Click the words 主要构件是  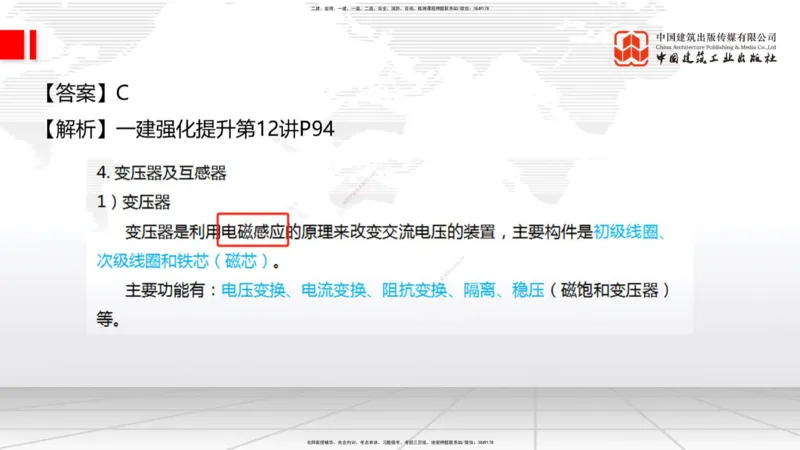pyautogui.click(x=553, y=232)
